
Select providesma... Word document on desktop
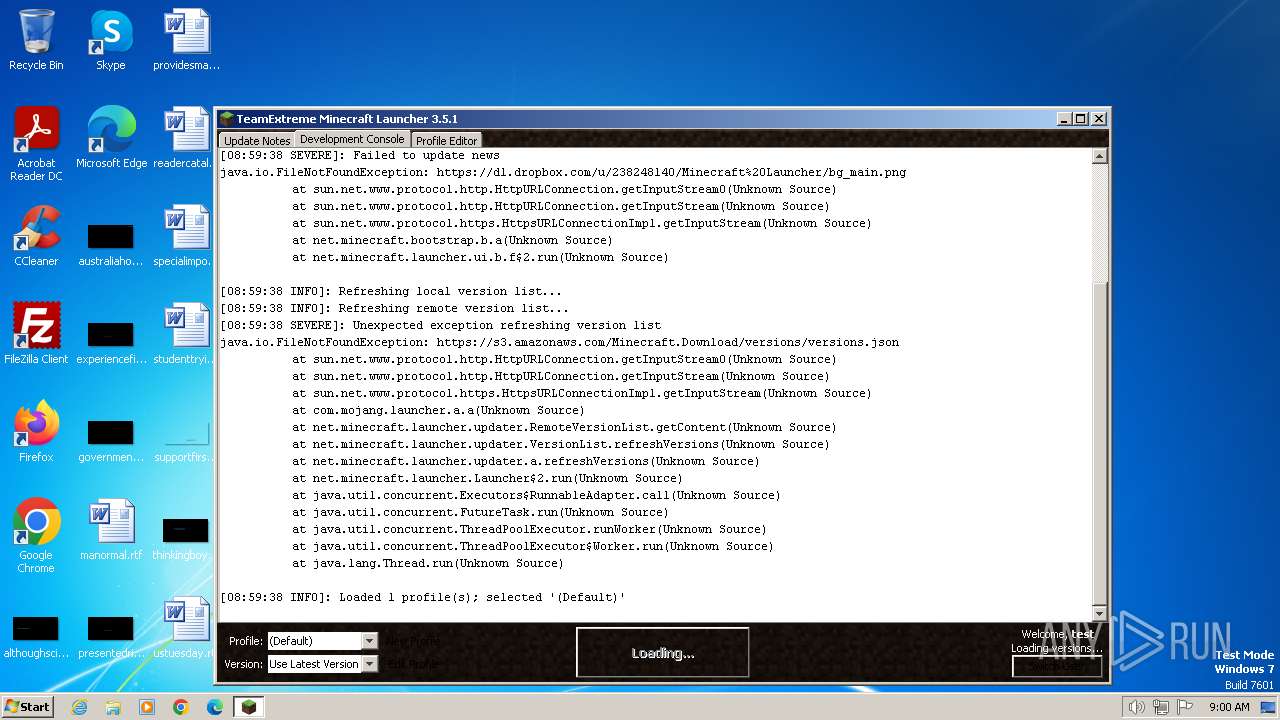[186, 40]
